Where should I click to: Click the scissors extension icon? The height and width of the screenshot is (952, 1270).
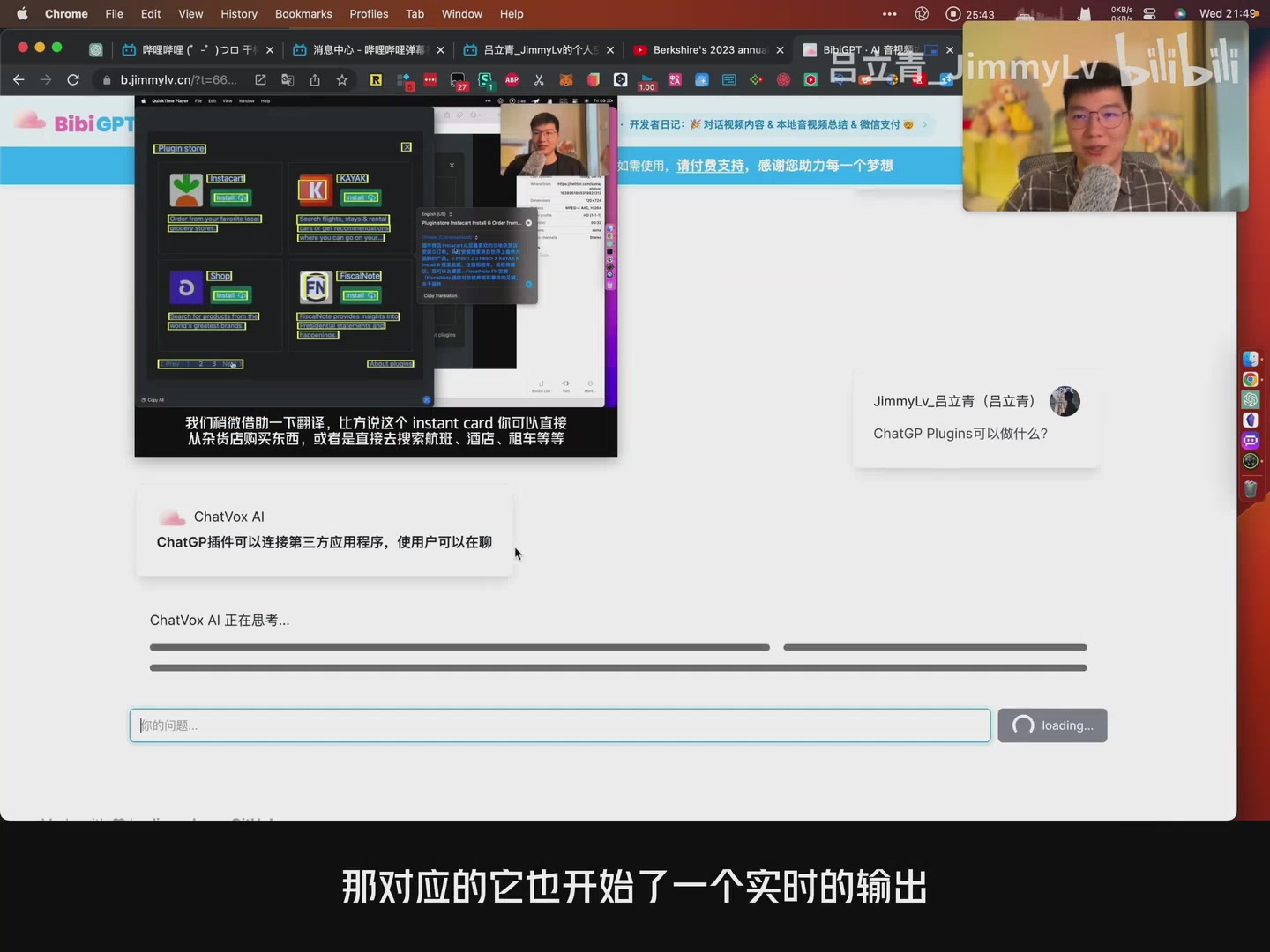539,80
